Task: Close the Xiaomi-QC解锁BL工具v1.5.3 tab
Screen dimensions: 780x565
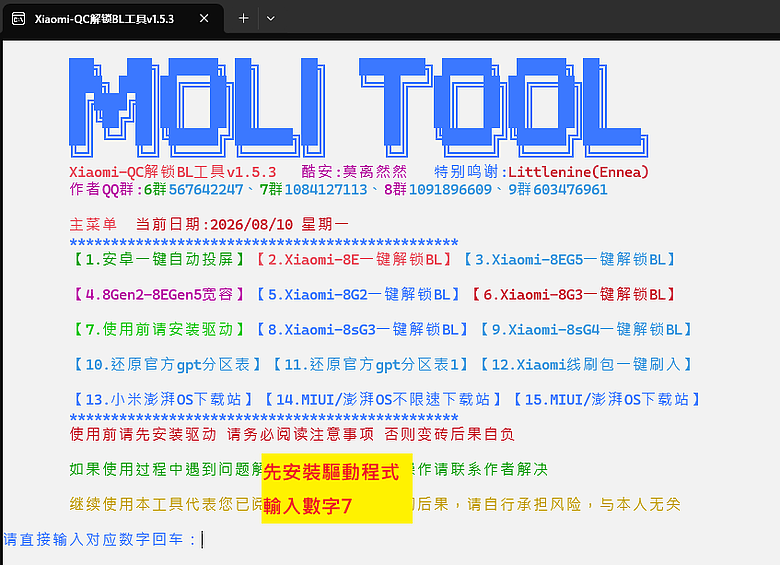Action: click(x=204, y=18)
